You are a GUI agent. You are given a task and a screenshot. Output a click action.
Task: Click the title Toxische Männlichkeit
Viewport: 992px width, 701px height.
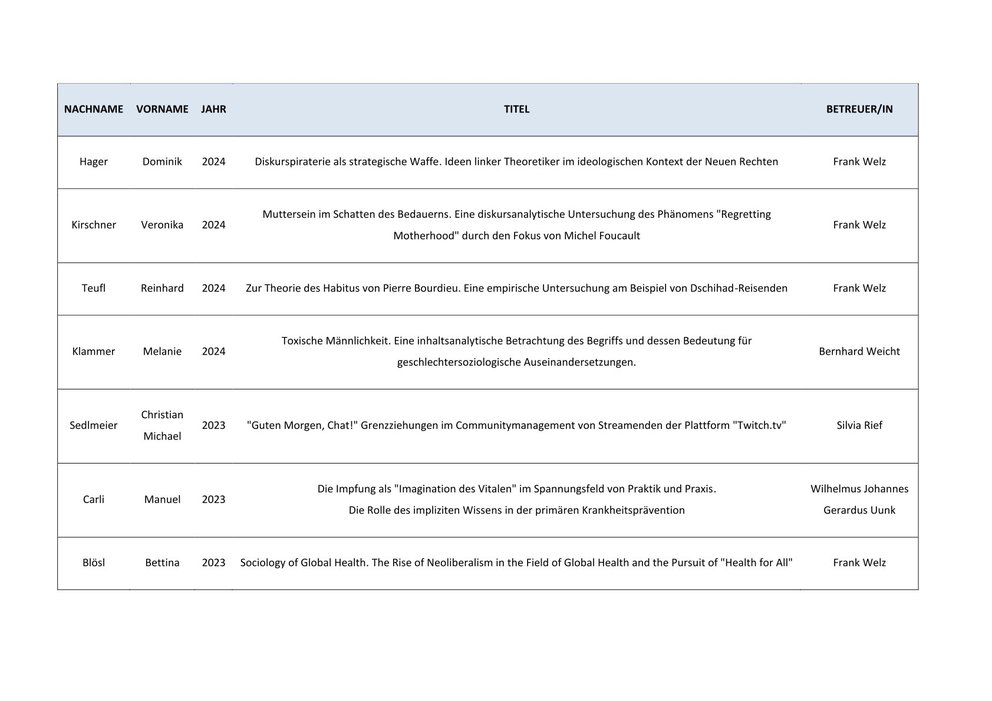tap(516, 351)
